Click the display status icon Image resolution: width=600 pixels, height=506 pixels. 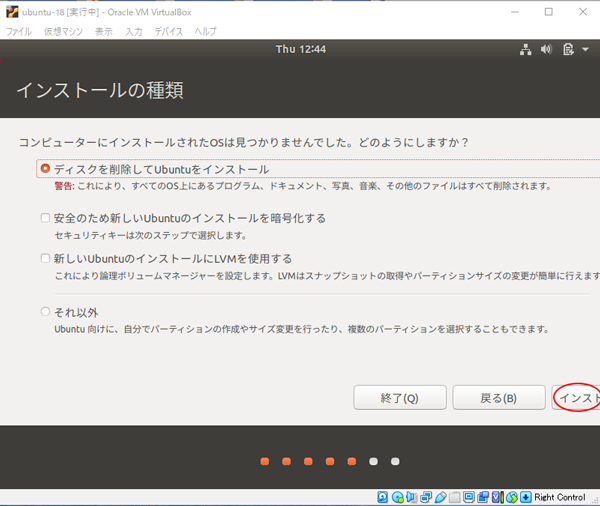469,497
